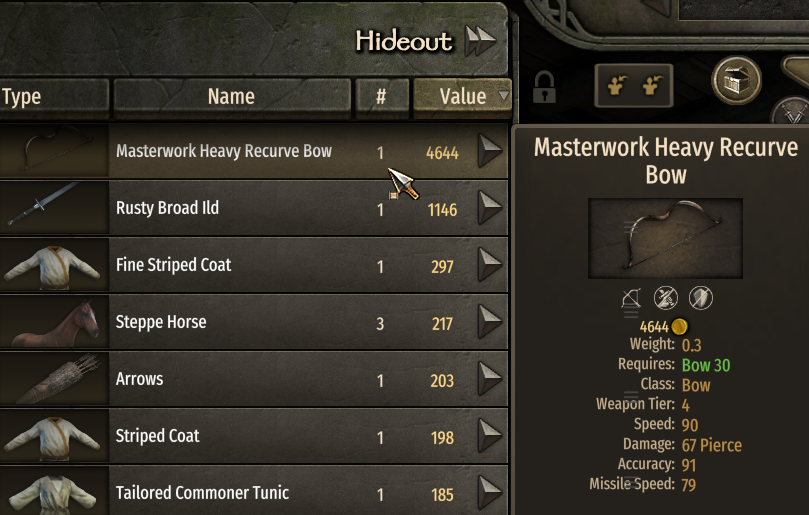Select the Tailored Commoner Tunic row

pyautogui.click(x=254, y=492)
